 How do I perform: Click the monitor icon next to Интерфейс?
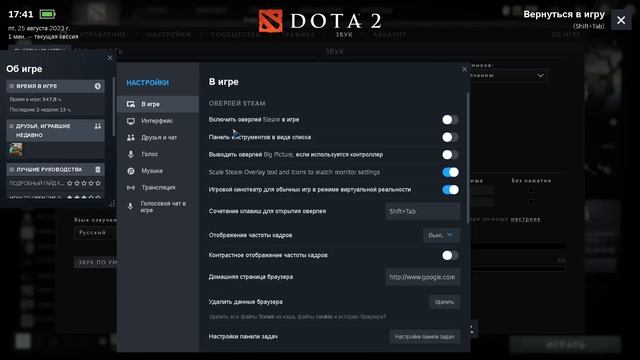pos(131,121)
